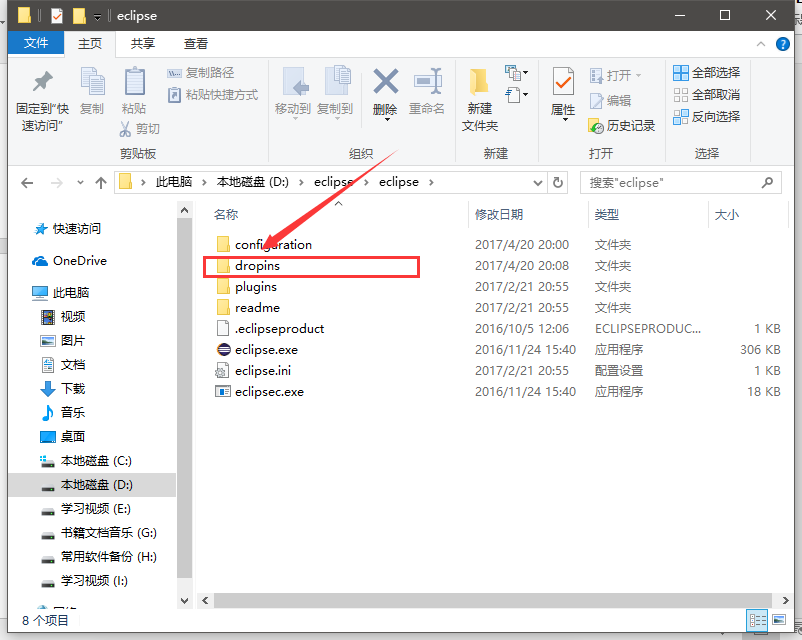The image size is (802, 640).
Task: Open 下载 folder in navigation pane
Action: click(x=62, y=389)
